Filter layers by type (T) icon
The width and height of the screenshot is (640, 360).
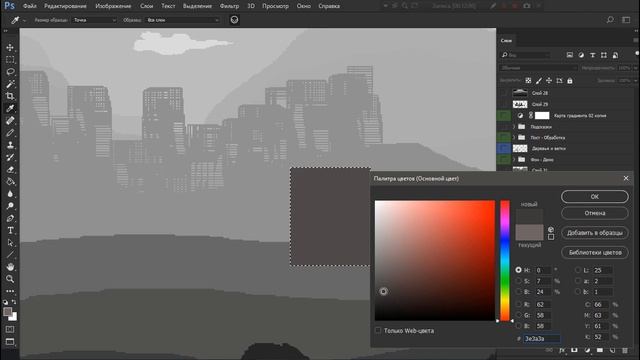[x=593, y=55]
